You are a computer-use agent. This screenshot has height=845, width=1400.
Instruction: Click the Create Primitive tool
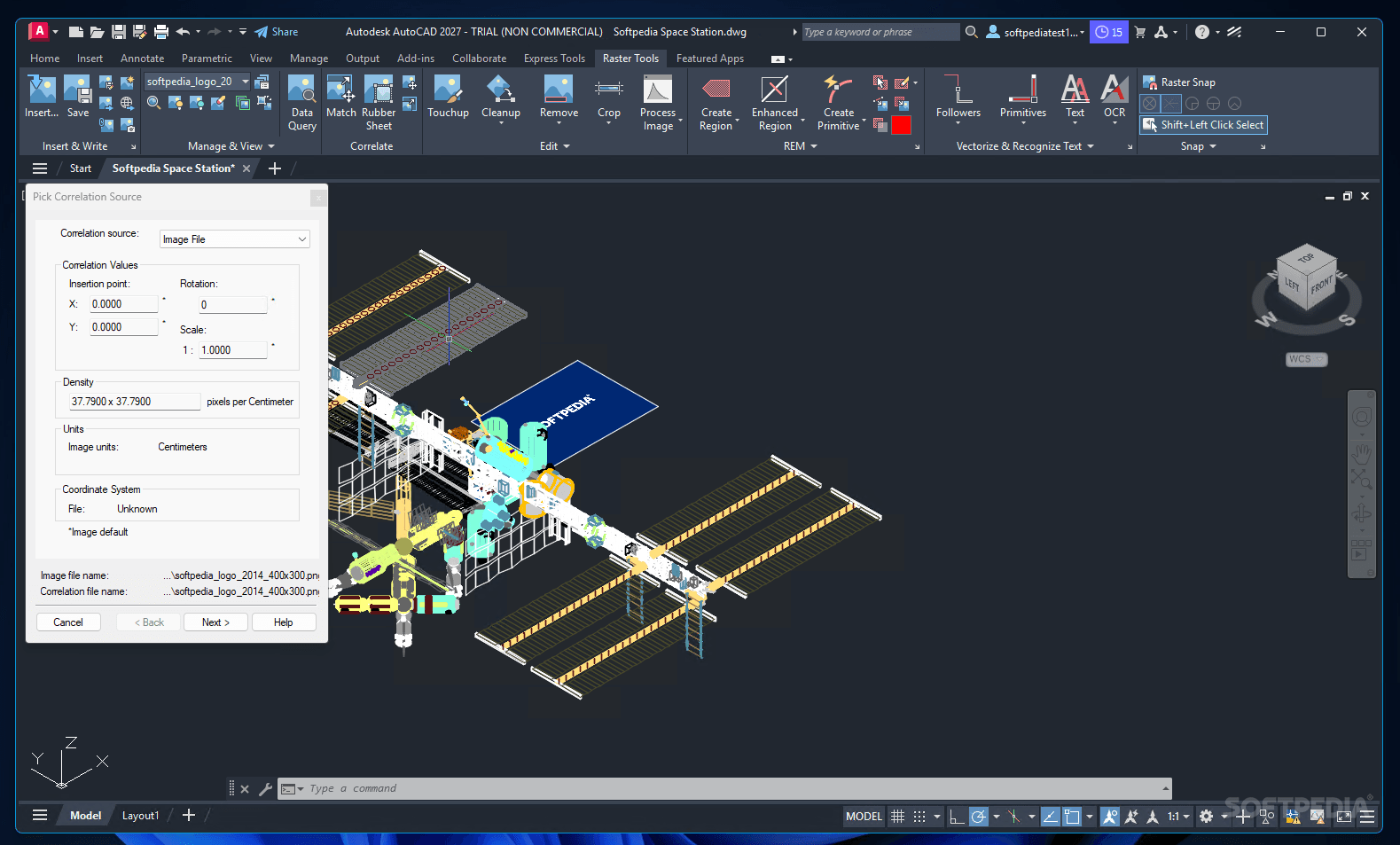click(839, 103)
